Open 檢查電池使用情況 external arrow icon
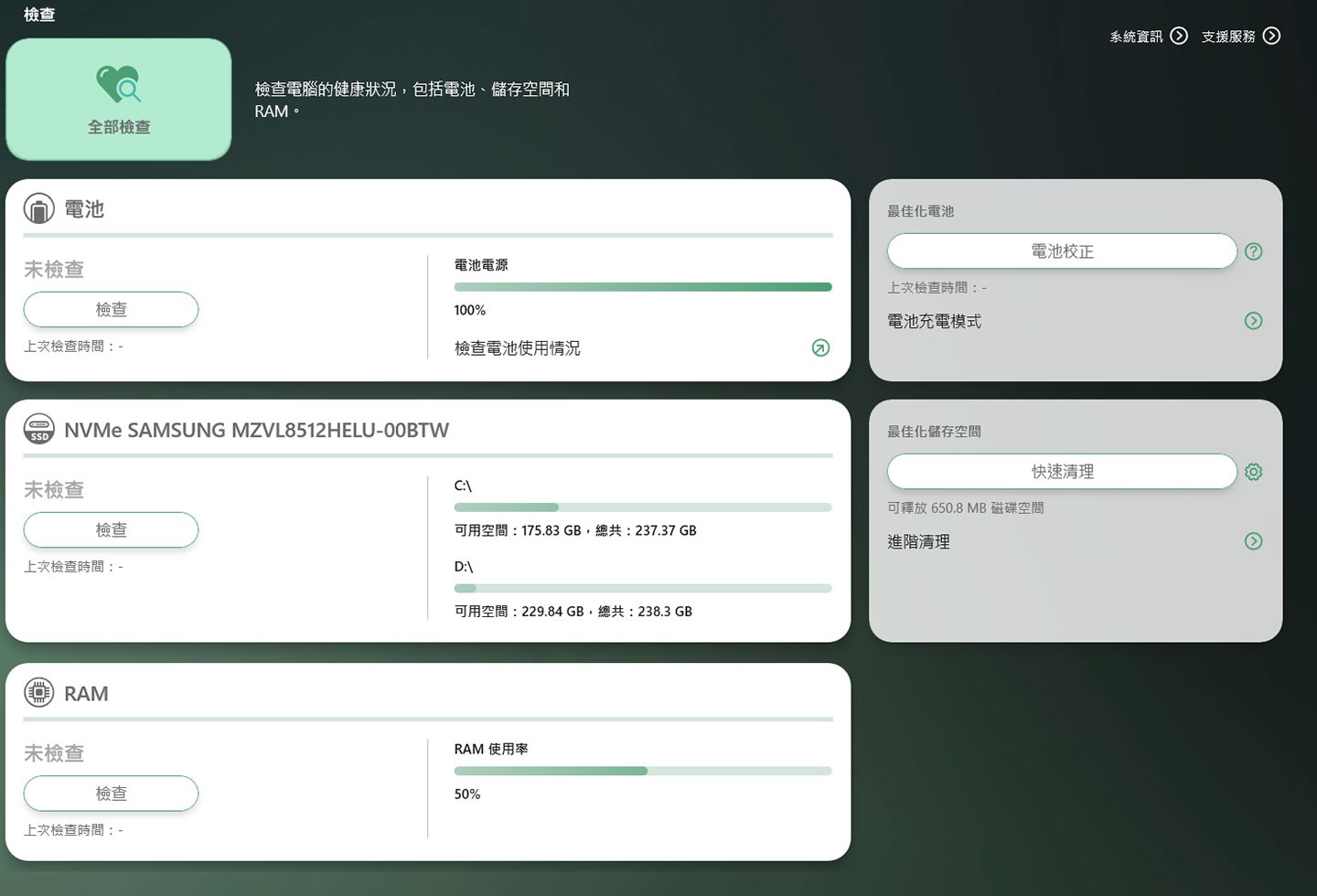The image size is (1317, 896). [x=820, y=347]
